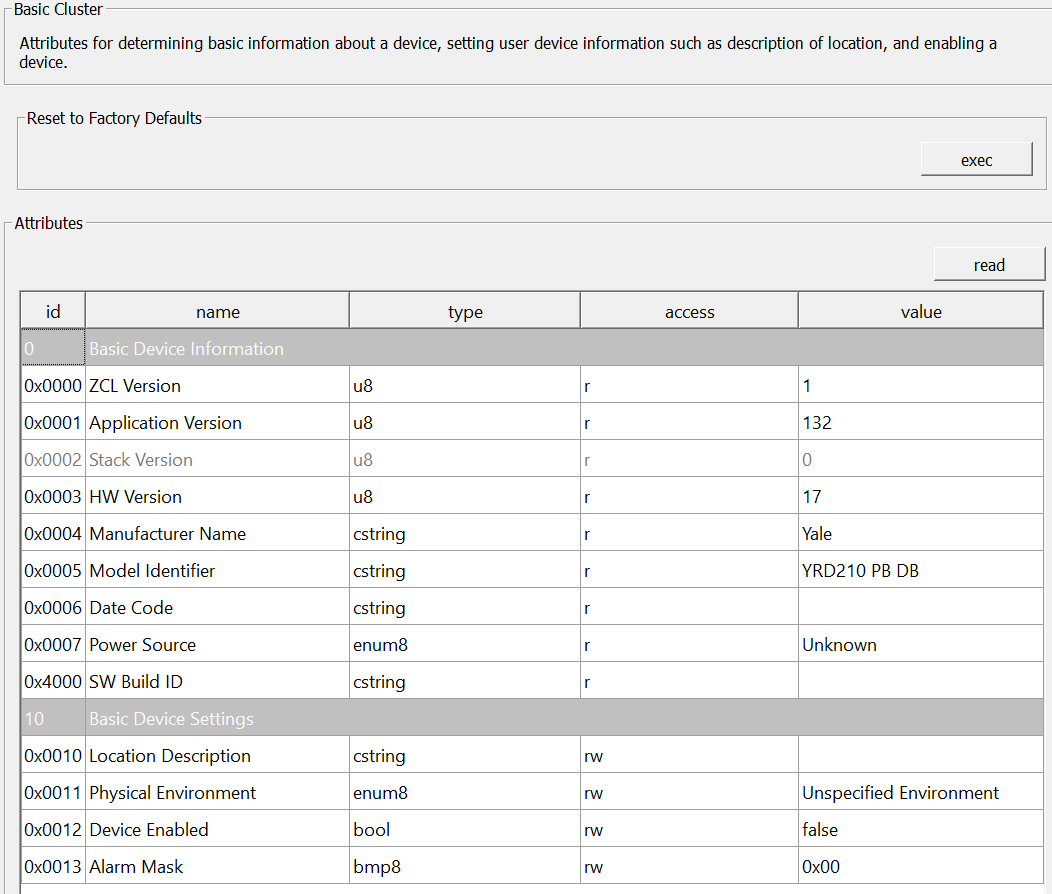This screenshot has height=894, width=1052.
Task: Click the Location Description value cell
Action: (x=920, y=755)
